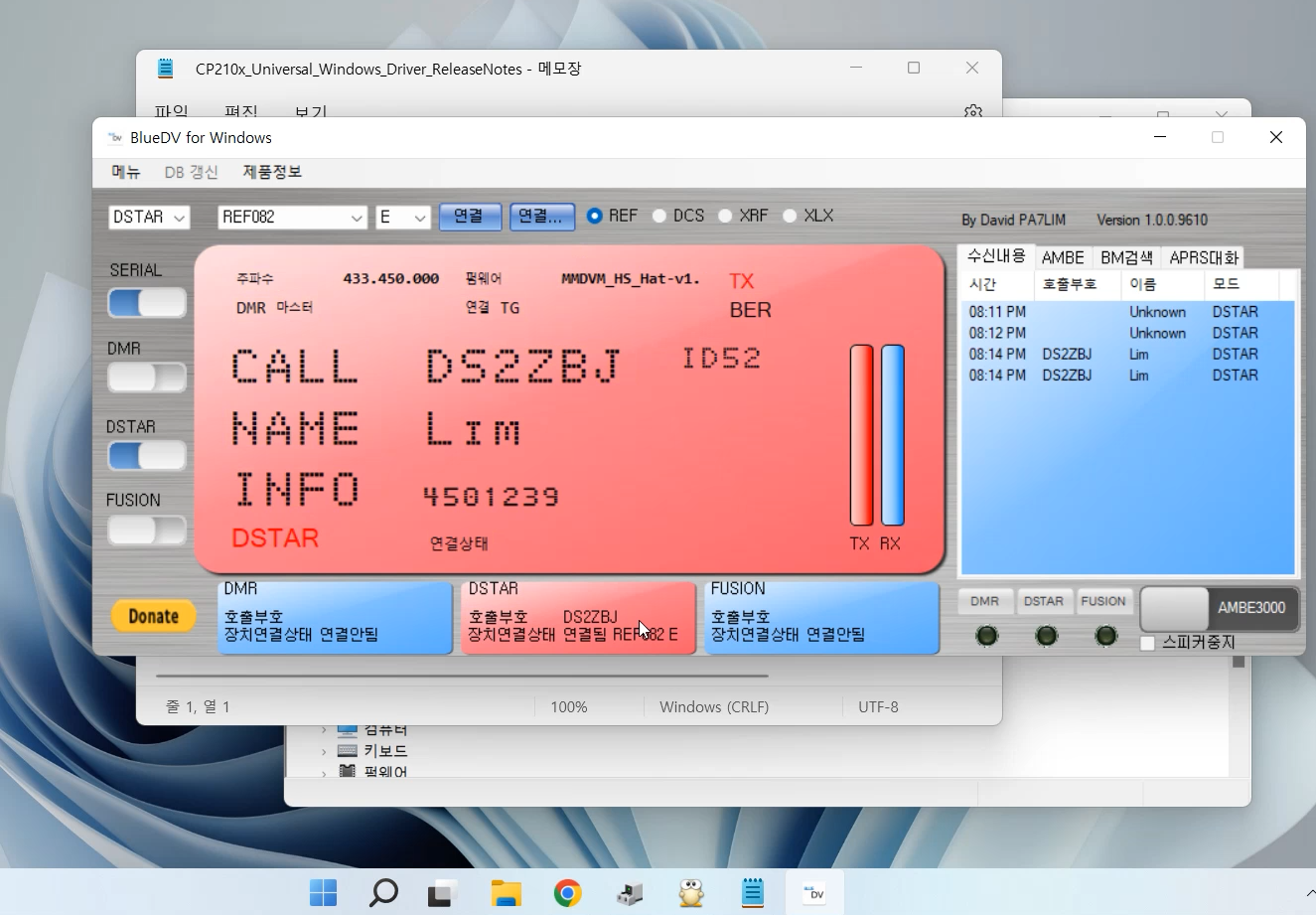Open Task View from the taskbar
Viewport: 1316px width, 915px height.
[x=443, y=893]
